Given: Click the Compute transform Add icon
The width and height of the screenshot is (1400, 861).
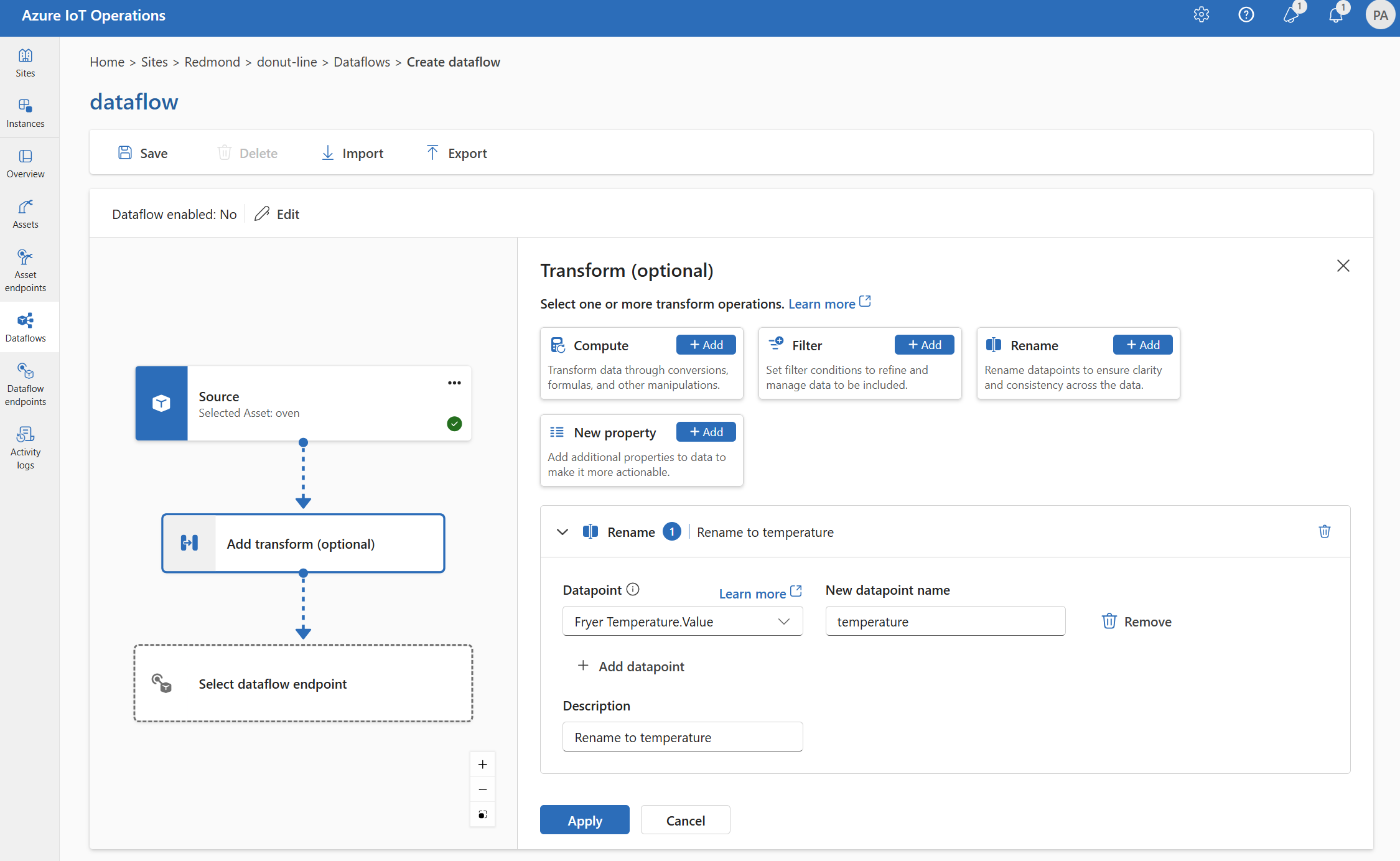Looking at the screenshot, I should [x=706, y=344].
